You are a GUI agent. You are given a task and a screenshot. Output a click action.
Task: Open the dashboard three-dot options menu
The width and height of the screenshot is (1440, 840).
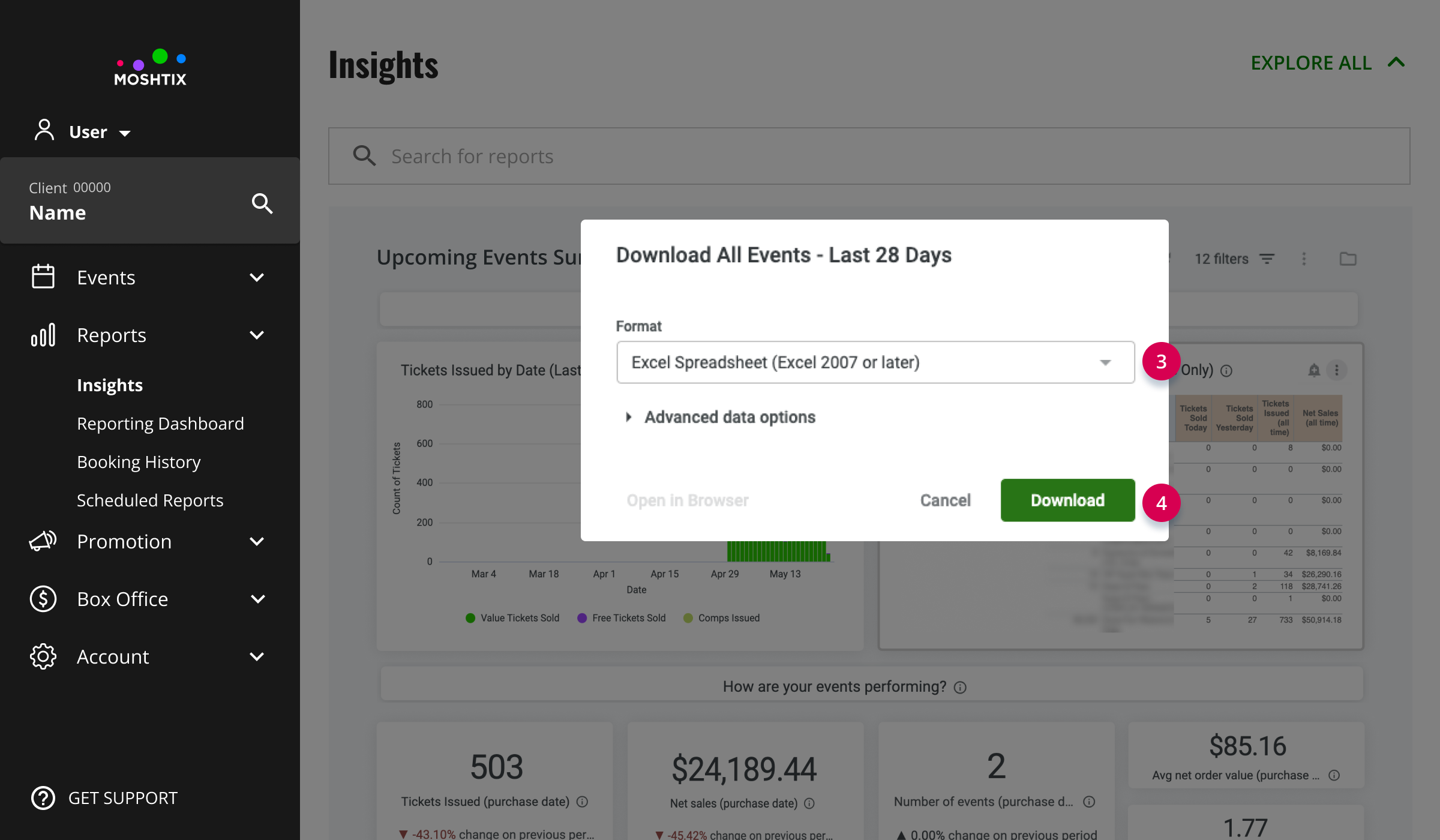coord(1304,259)
